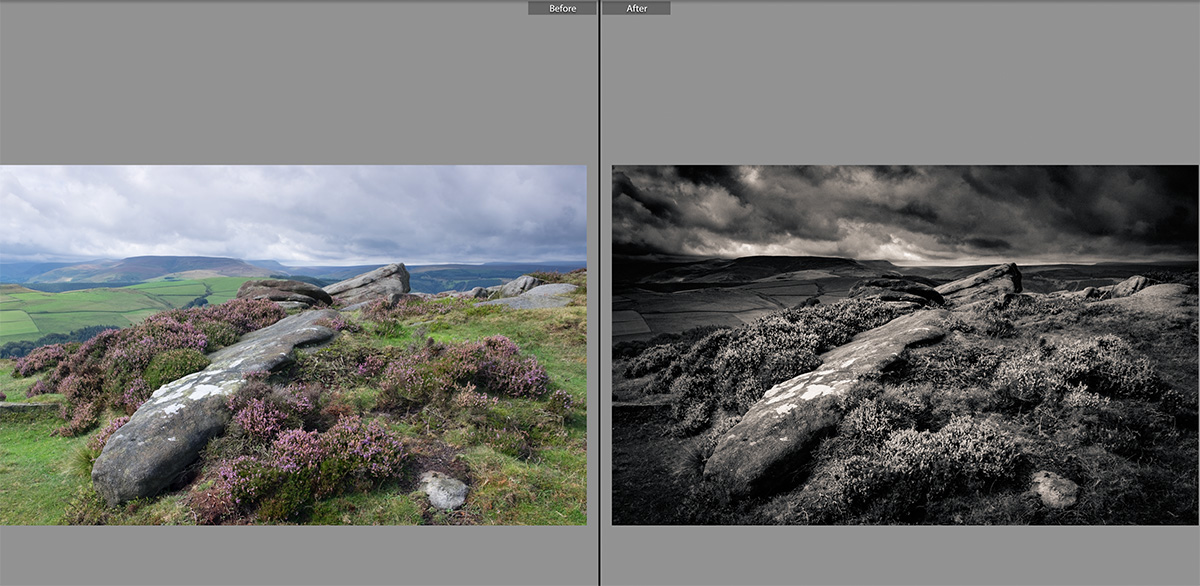
Task: Click the small white stone in Before photo
Action: coord(444,490)
